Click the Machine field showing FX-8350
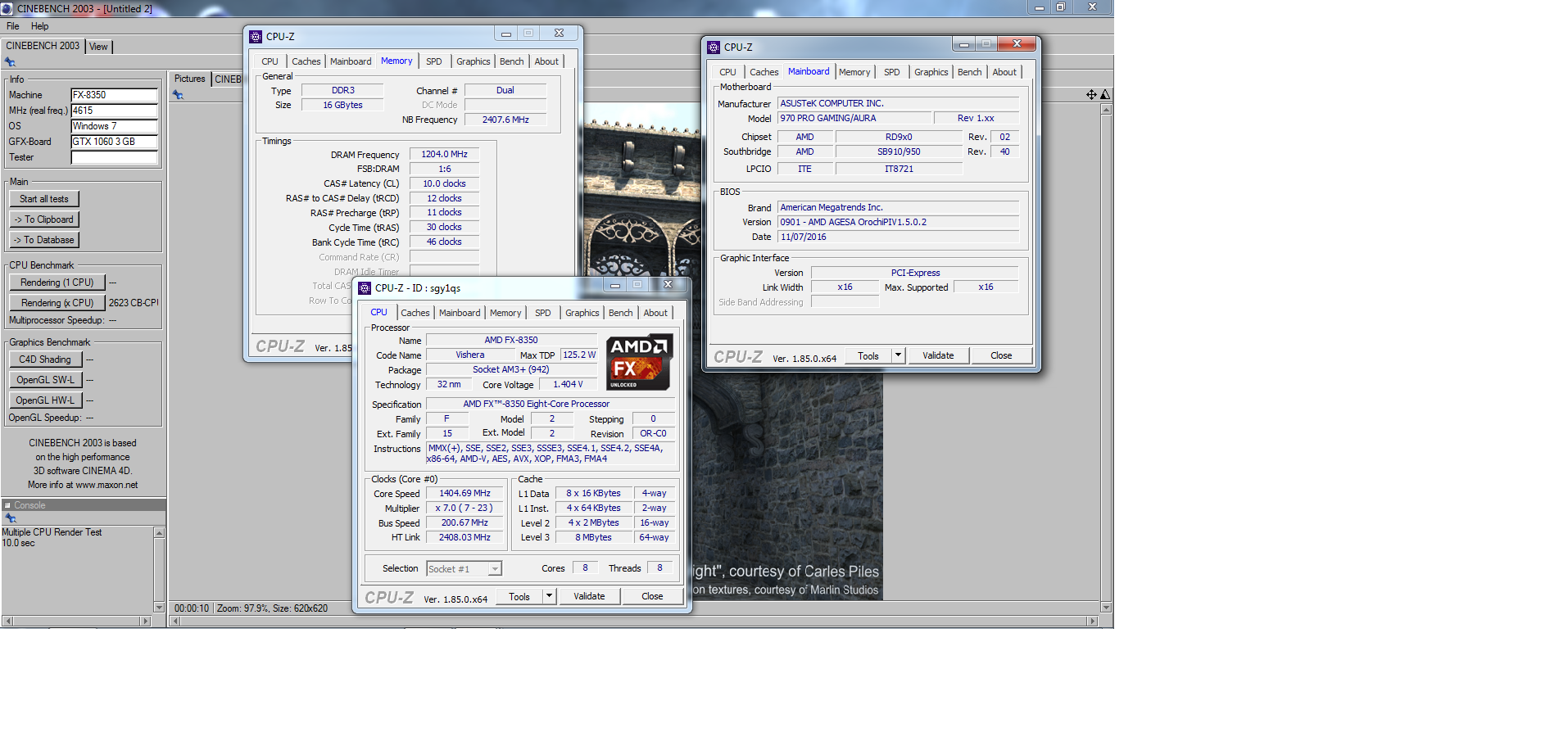The height and width of the screenshot is (746, 1568). (114, 95)
